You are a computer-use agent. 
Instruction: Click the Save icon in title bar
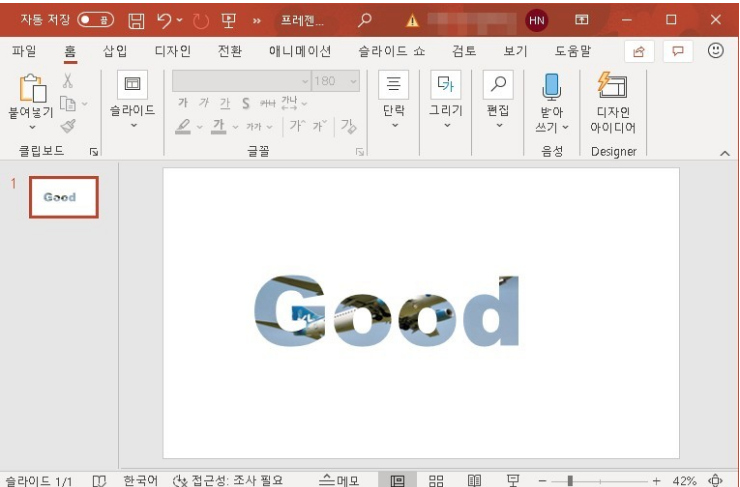tap(137, 19)
